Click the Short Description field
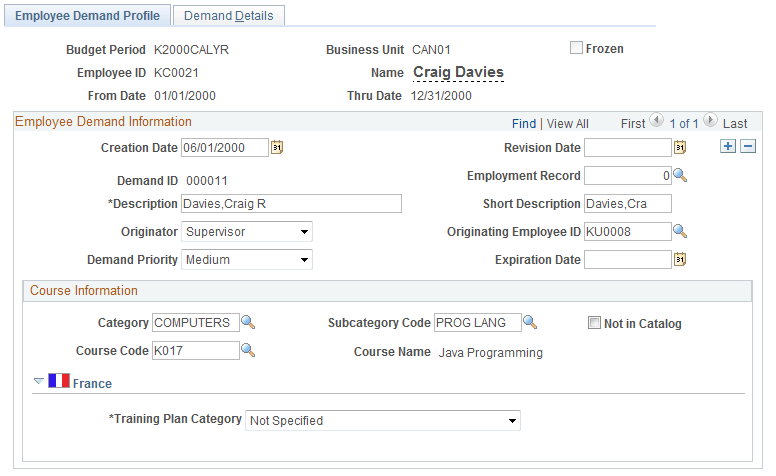 pos(628,203)
